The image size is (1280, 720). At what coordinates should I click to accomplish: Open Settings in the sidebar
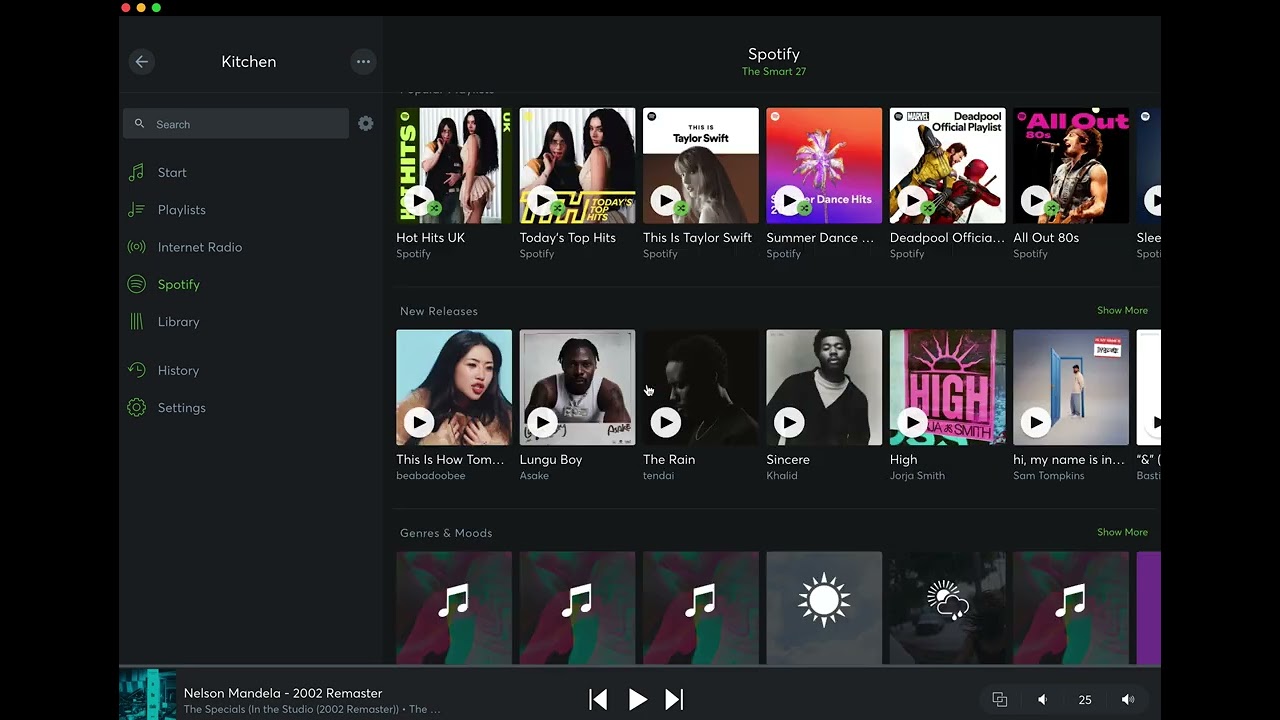[181, 408]
